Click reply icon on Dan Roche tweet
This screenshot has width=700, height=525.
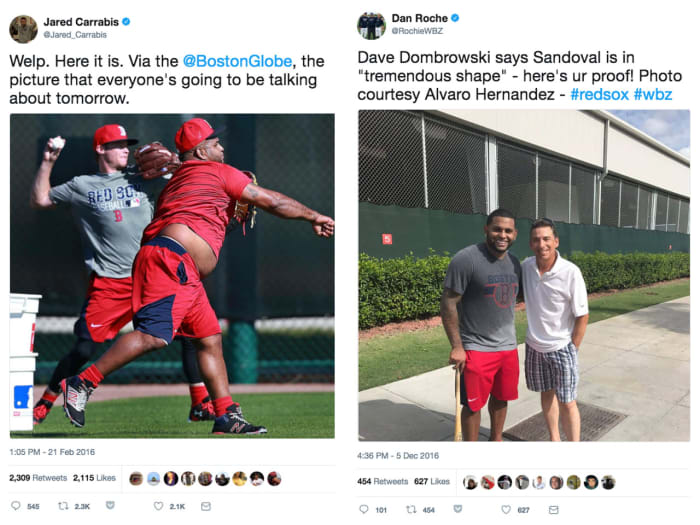tap(364, 509)
